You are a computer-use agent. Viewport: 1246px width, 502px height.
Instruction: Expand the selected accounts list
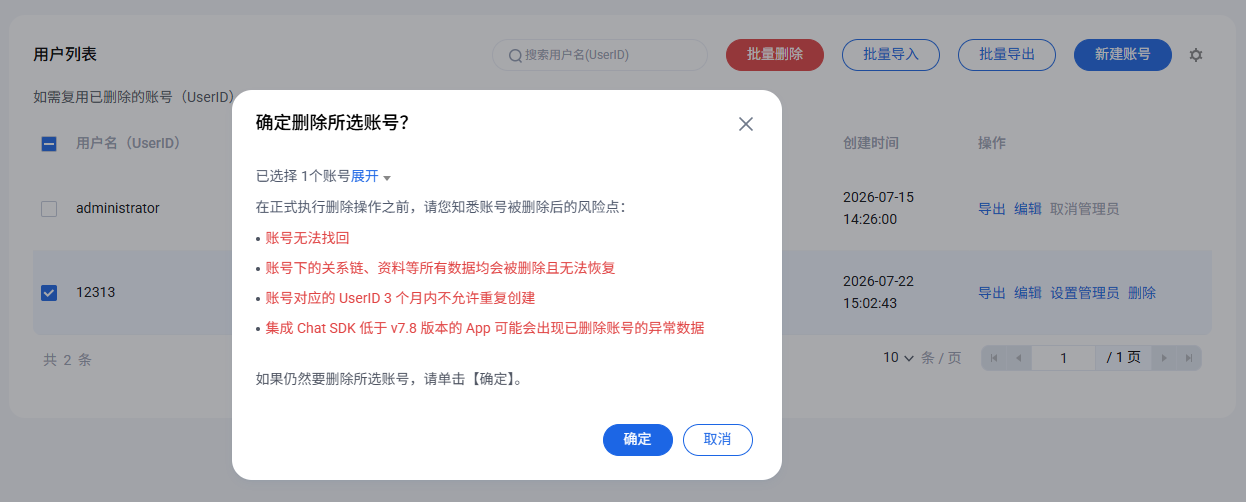(x=371, y=176)
